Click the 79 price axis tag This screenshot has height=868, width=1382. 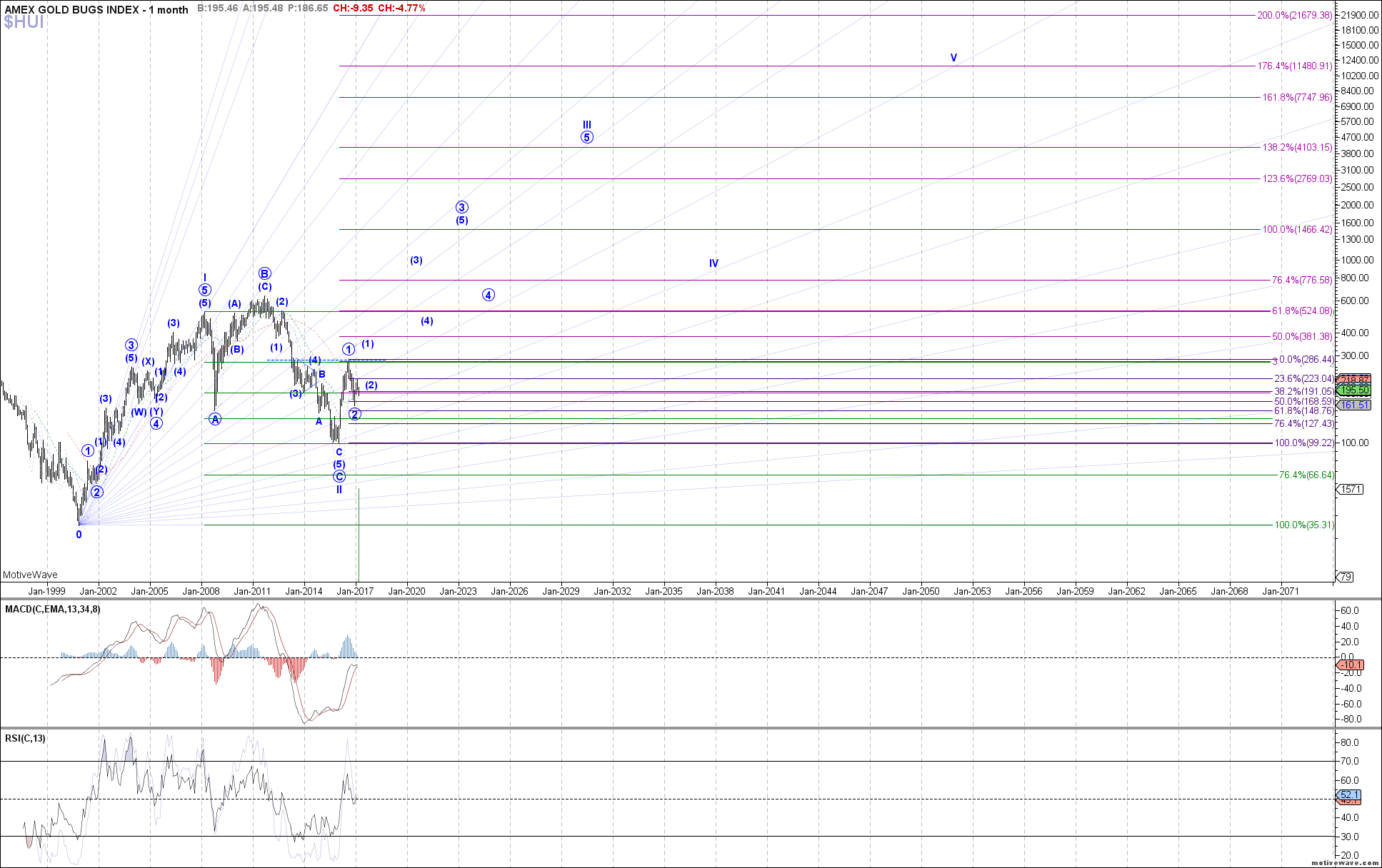[1345, 577]
